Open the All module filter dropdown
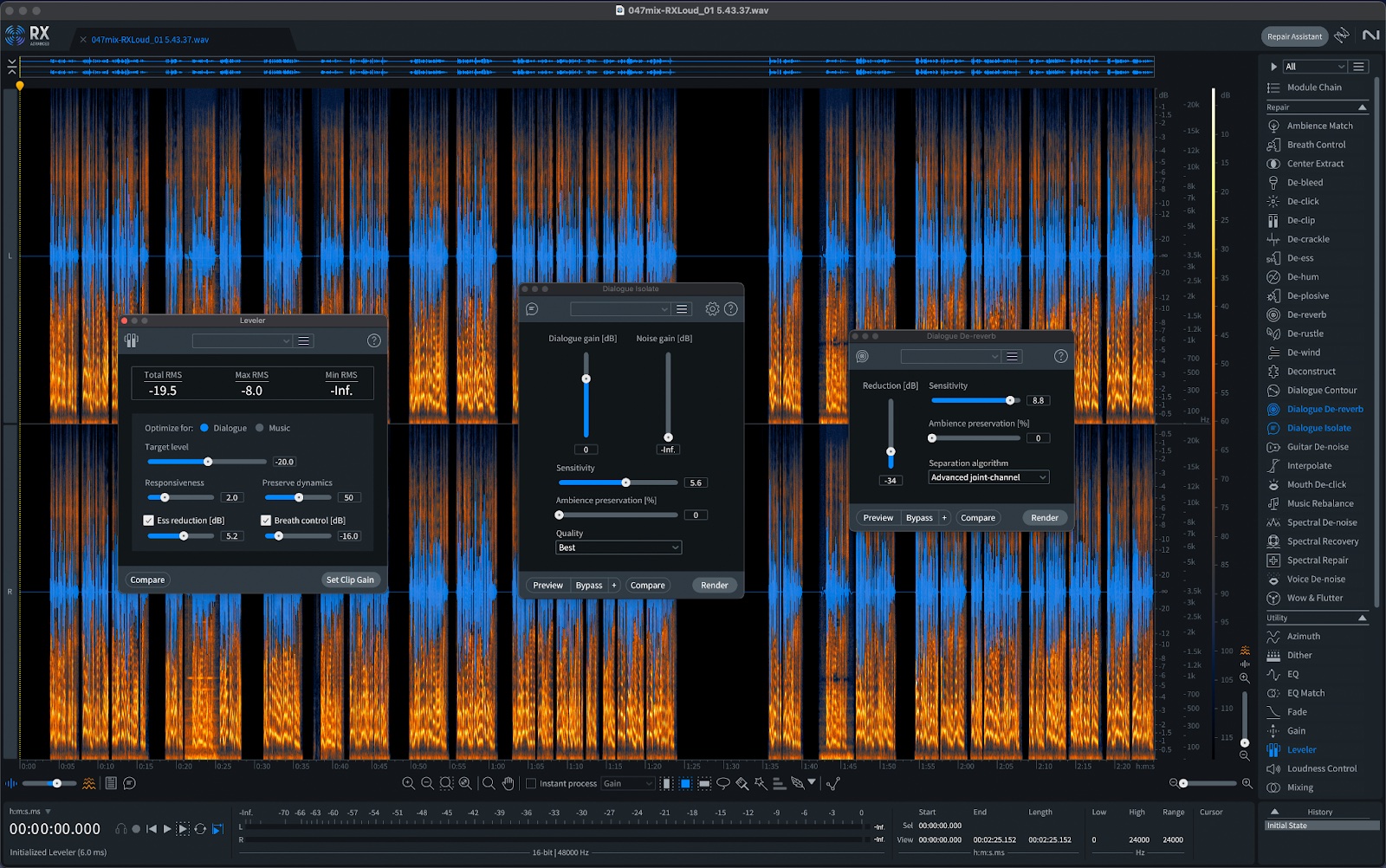 click(x=1314, y=67)
